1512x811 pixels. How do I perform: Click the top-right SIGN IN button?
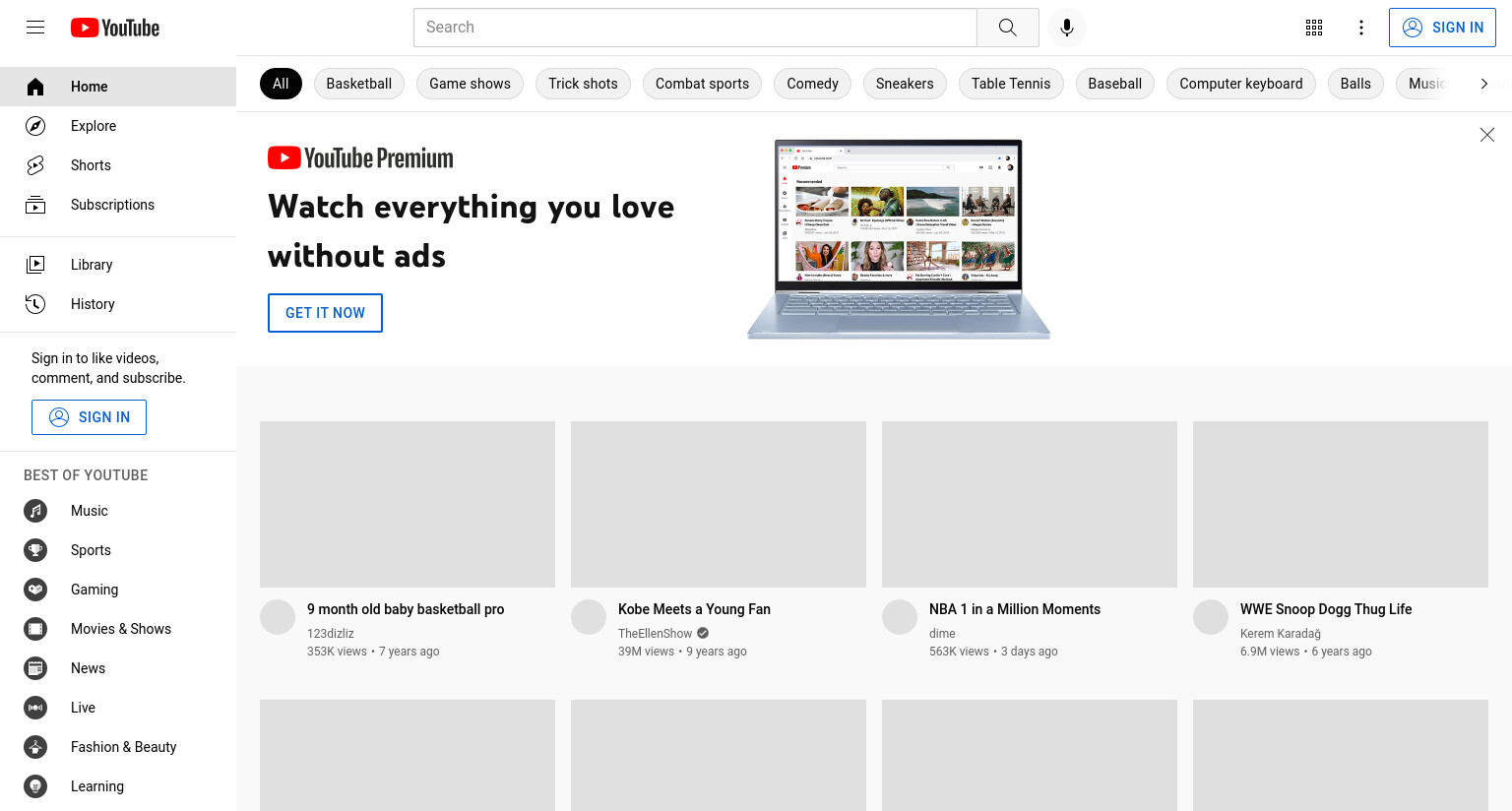(x=1442, y=28)
